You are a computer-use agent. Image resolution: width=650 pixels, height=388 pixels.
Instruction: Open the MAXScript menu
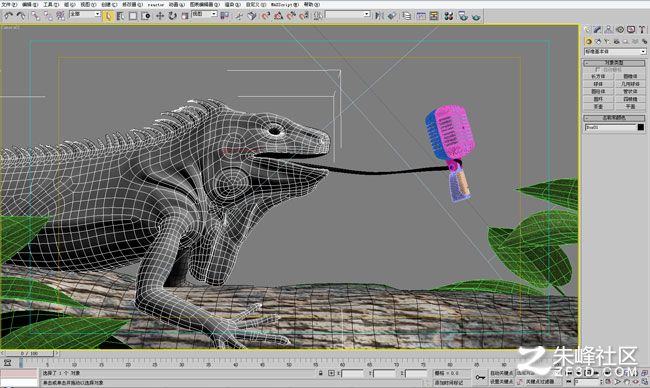tap(284, 4)
